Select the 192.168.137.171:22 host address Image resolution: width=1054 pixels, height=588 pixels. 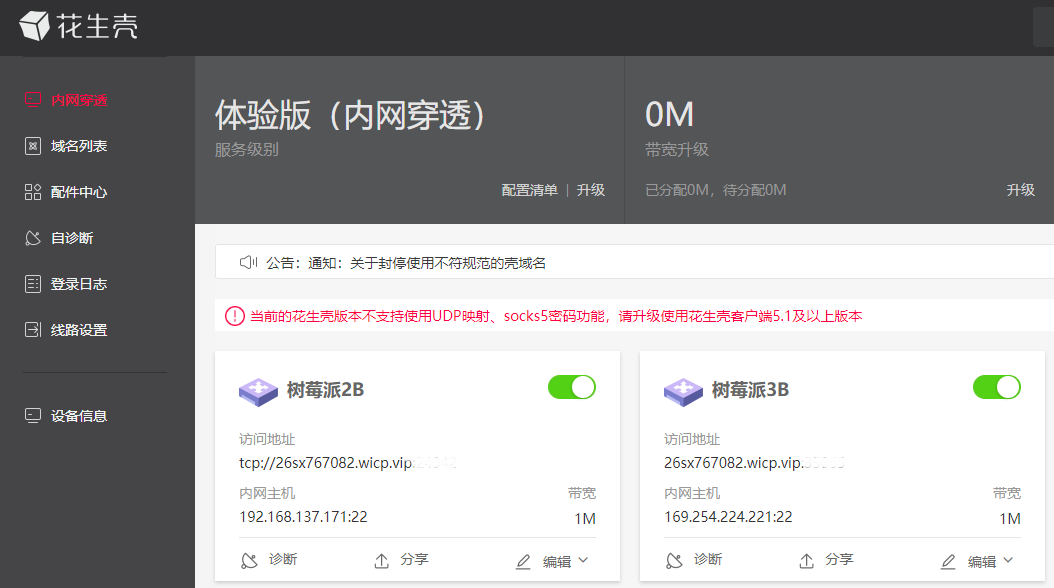pos(303,517)
